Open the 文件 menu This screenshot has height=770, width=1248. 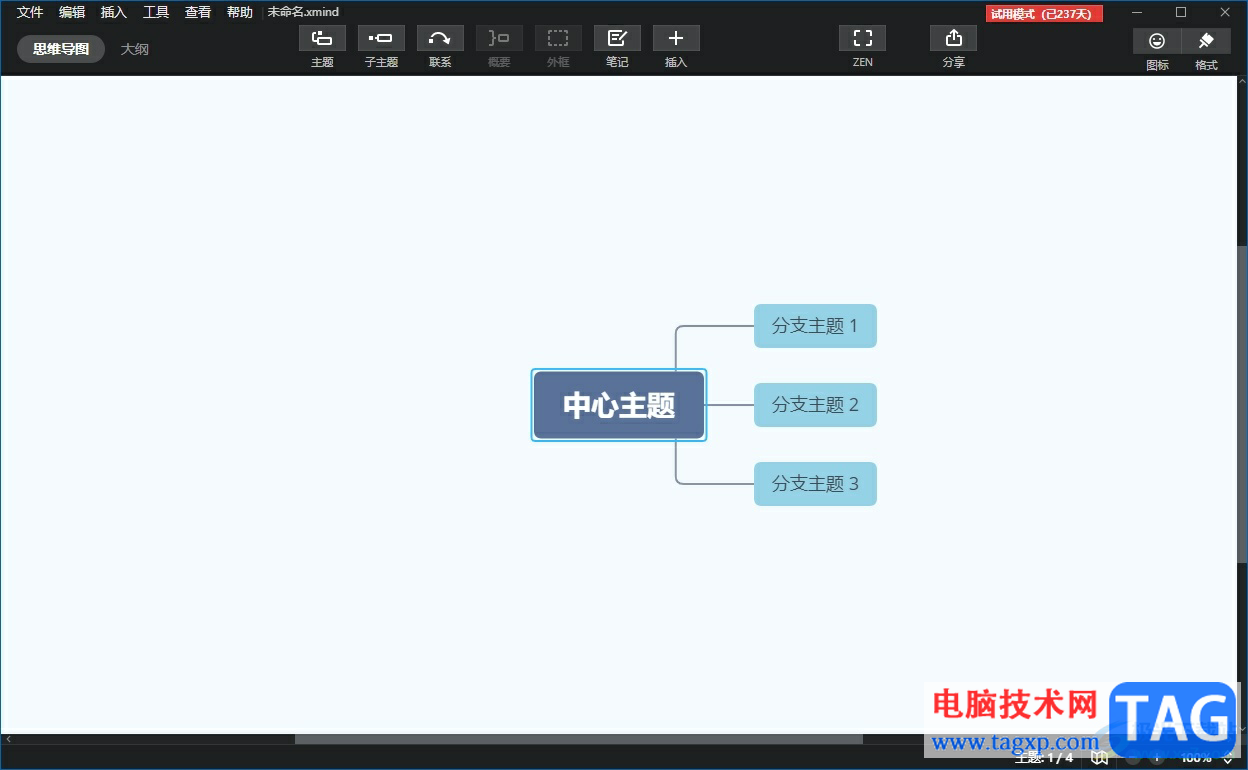click(30, 12)
